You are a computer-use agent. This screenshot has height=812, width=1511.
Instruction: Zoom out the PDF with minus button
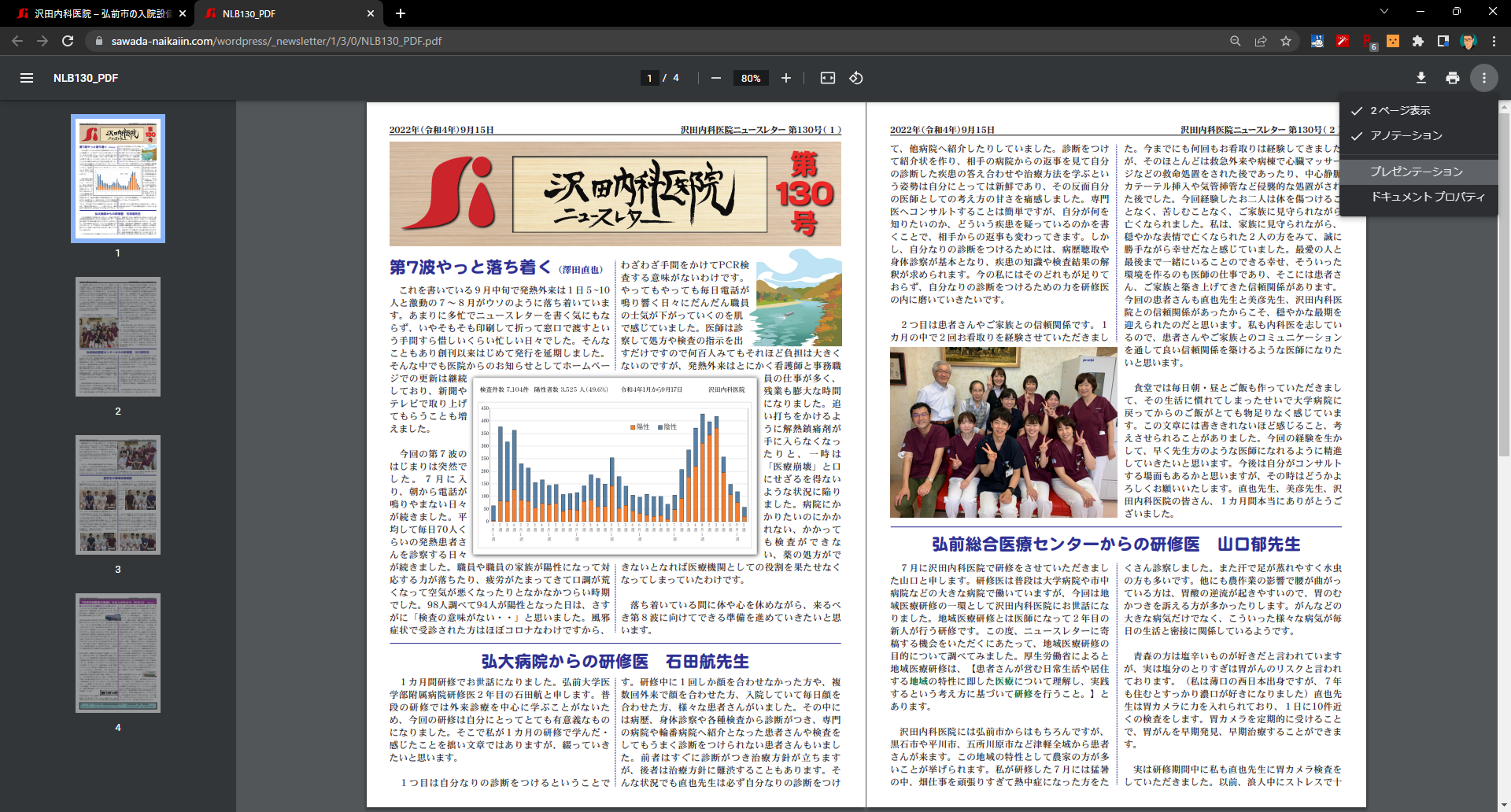click(x=716, y=78)
